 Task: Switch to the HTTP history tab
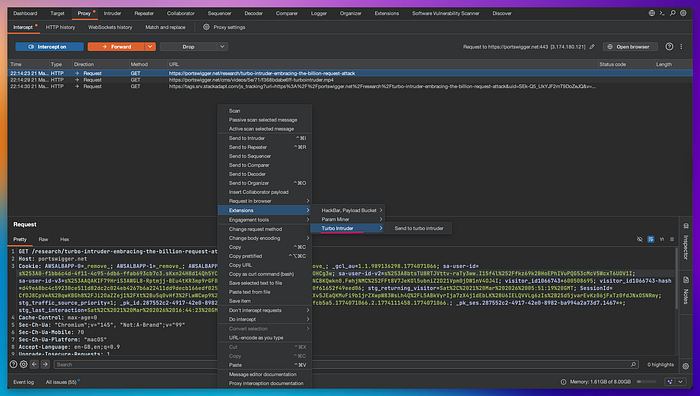pyautogui.click(x=60, y=27)
